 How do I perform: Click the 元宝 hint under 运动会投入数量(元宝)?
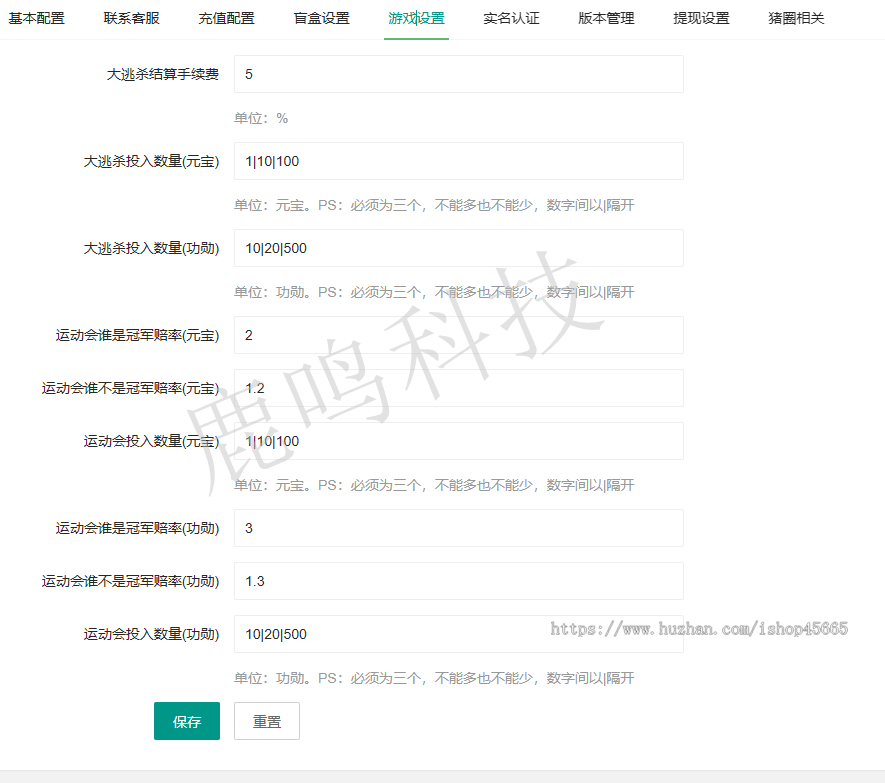[x=434, y=485]
